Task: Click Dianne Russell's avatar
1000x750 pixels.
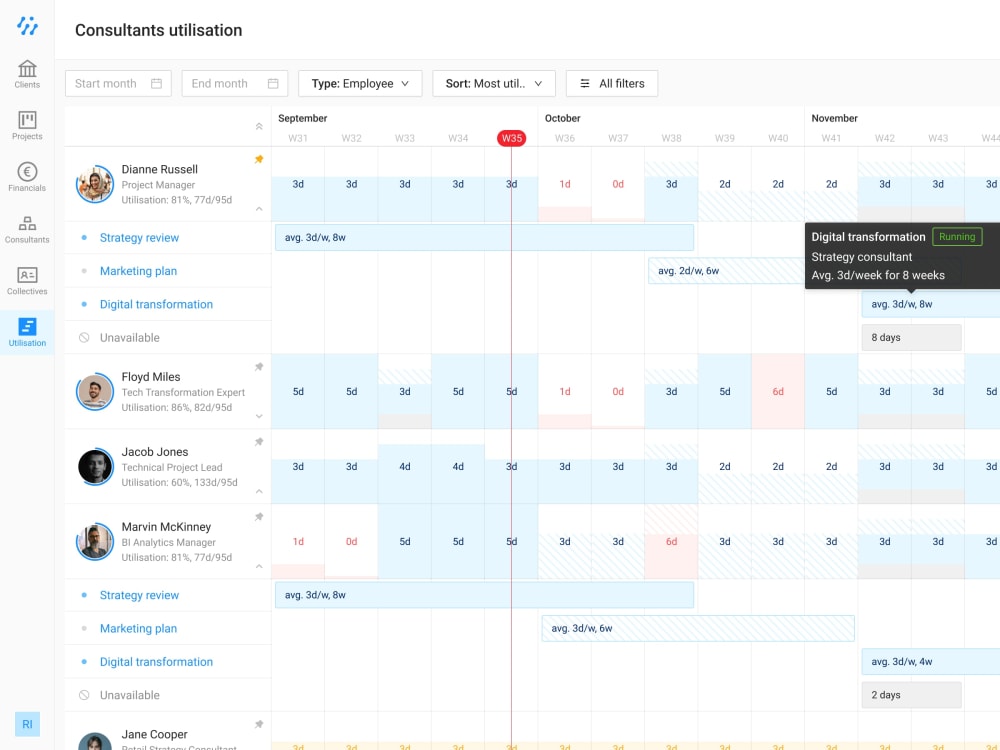Action: 95,184
